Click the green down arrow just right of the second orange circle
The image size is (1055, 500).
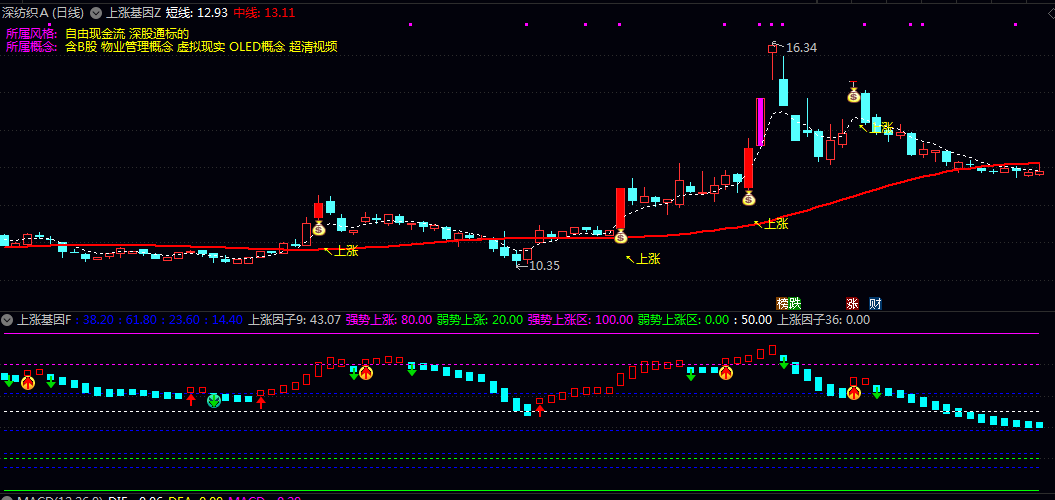412,370
